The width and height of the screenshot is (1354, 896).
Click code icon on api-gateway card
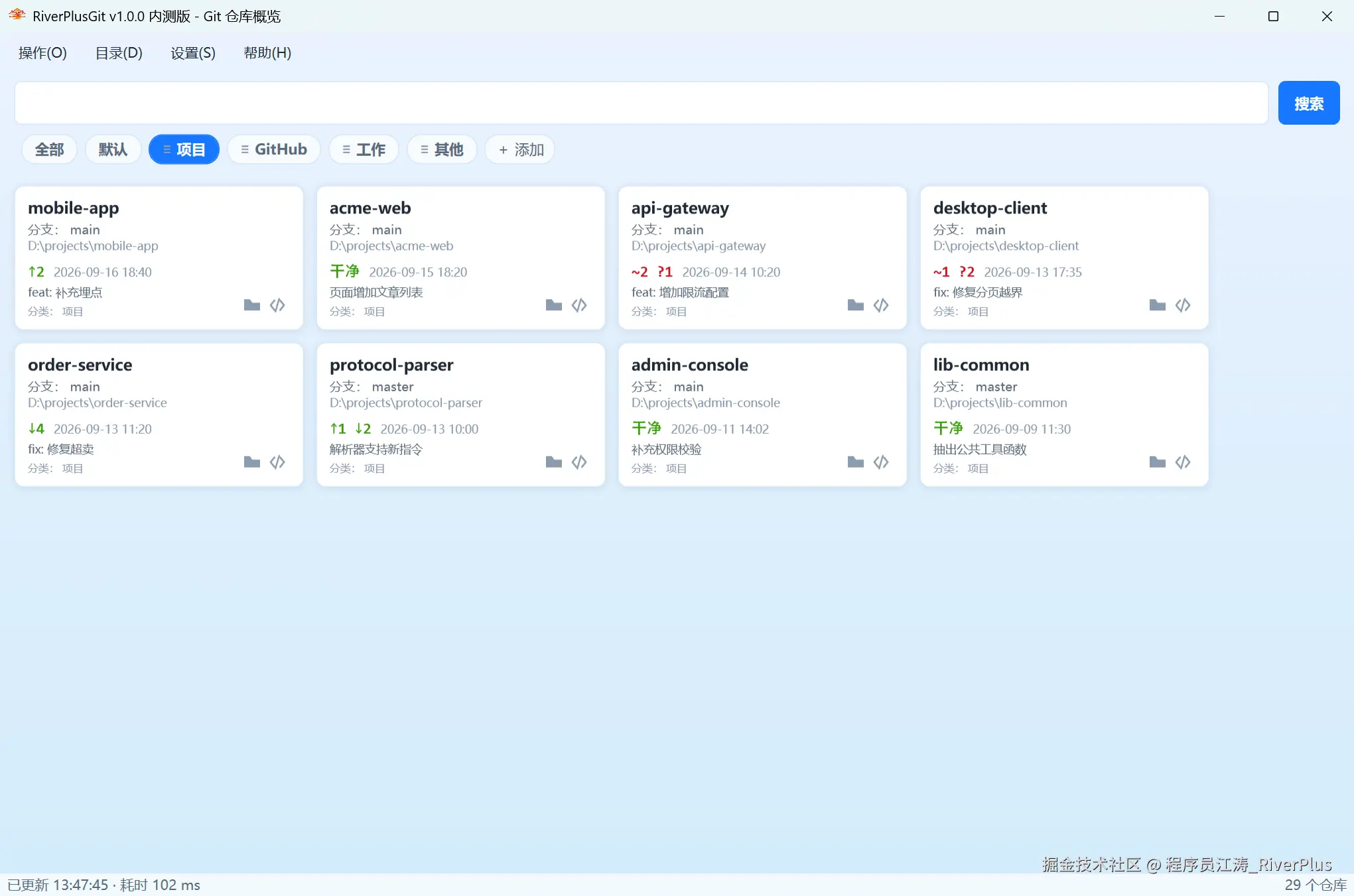point(881,305)
